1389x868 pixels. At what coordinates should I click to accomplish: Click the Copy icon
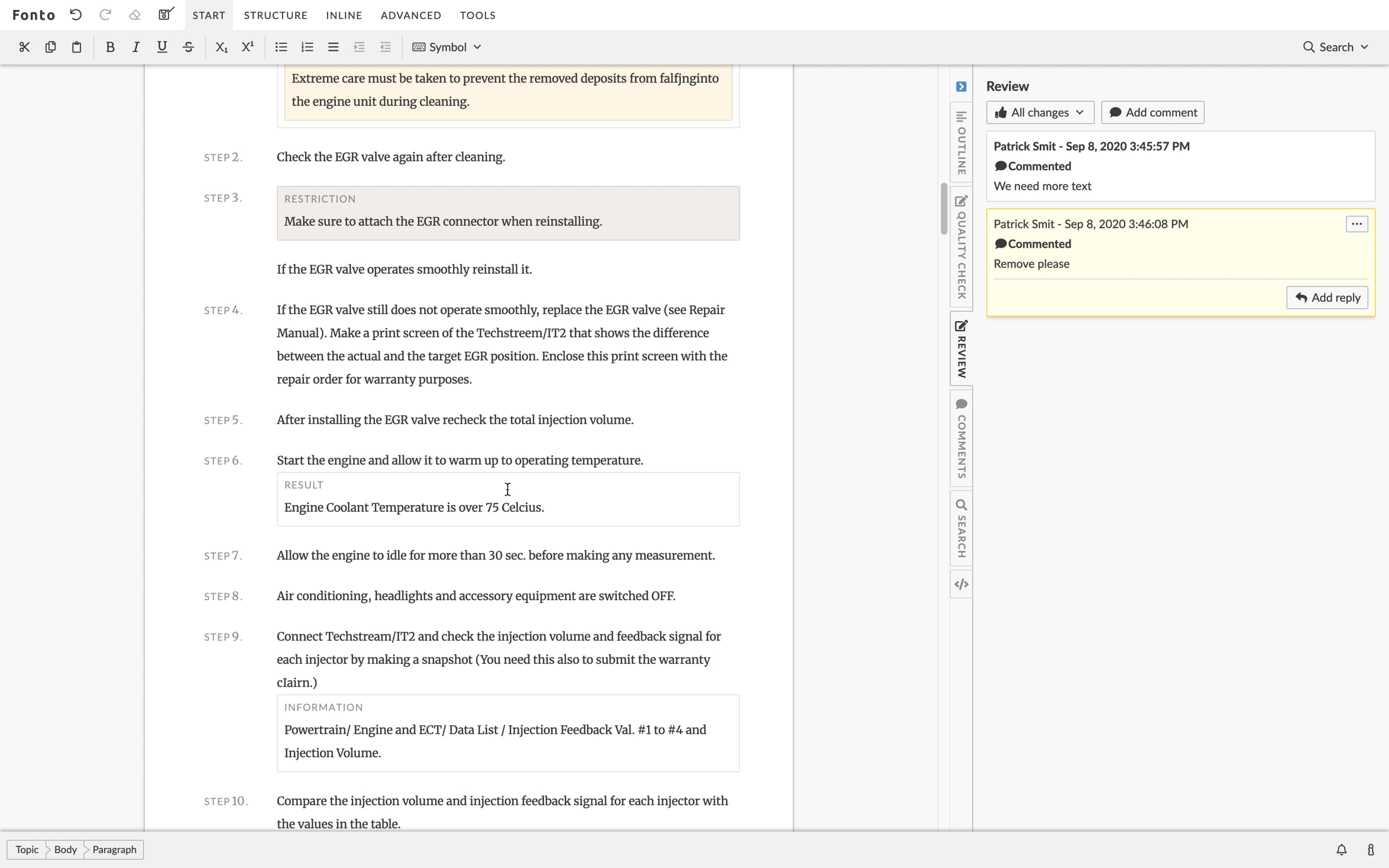(50, 47)
